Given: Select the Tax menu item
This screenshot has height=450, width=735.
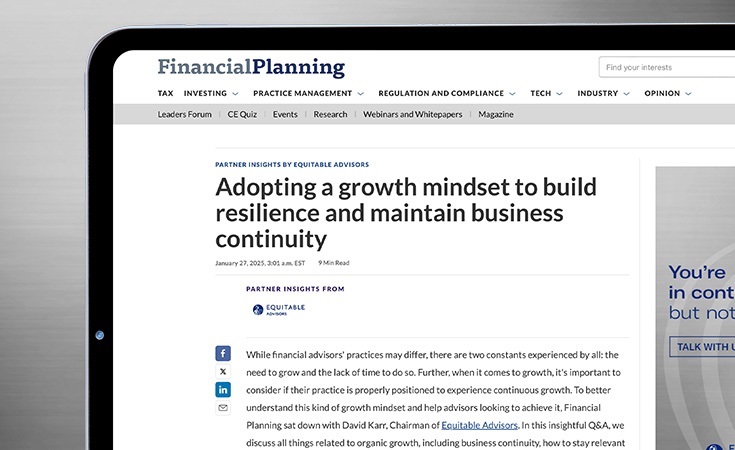Looking at the screenshot, I should (165, 93).
